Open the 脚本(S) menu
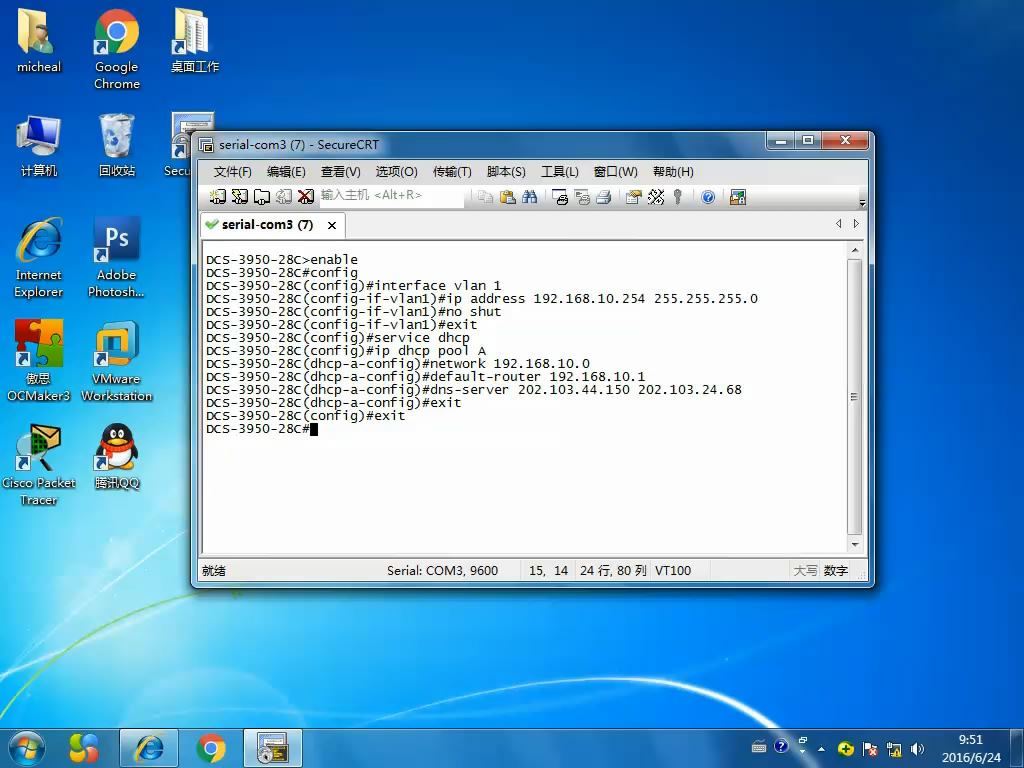1024x768 pixels. point(506,172)
